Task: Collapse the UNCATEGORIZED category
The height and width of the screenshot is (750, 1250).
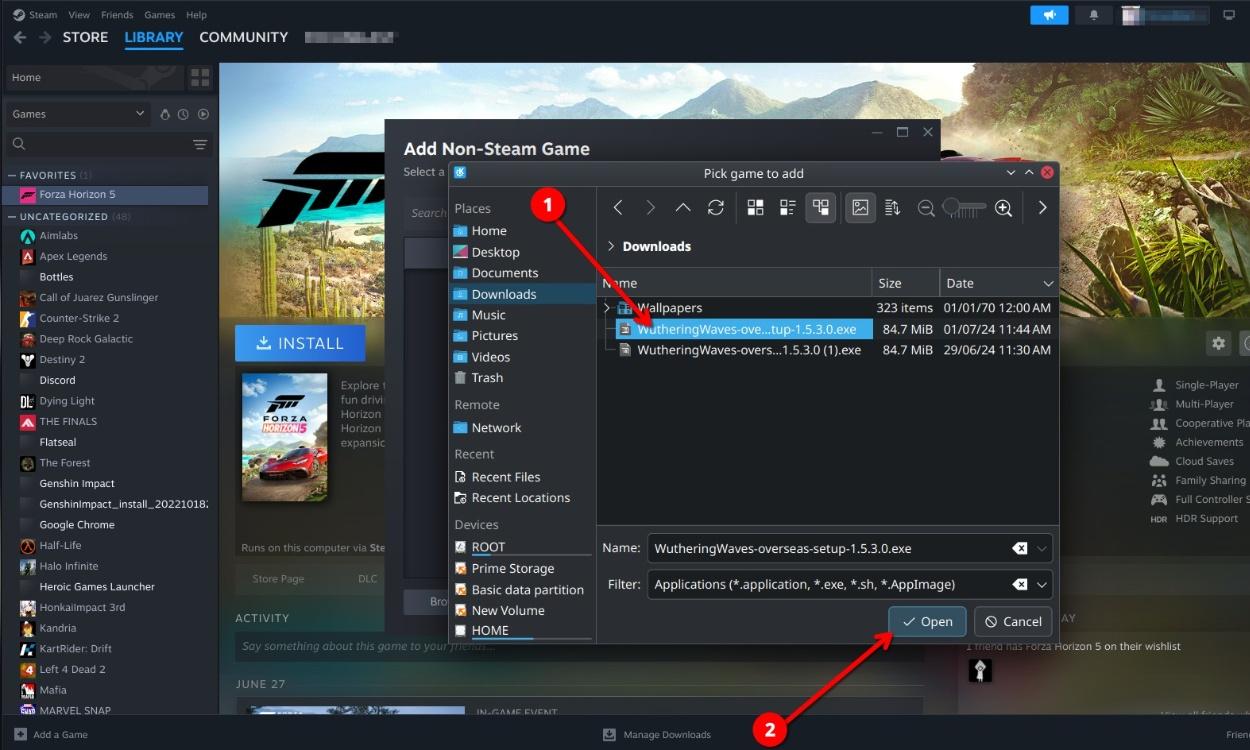Action: (12, 216)
